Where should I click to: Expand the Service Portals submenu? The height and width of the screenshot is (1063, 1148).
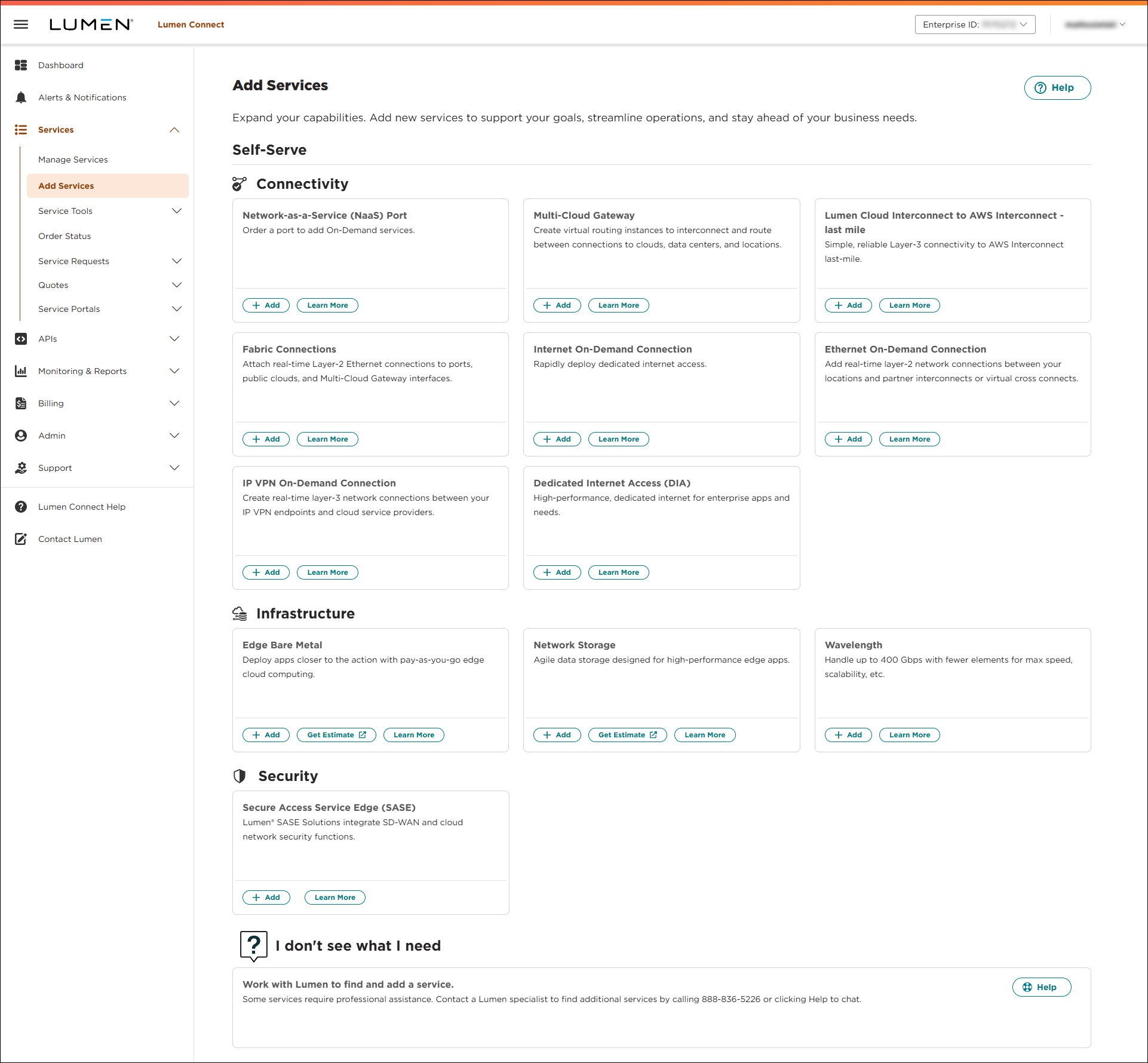177,309
